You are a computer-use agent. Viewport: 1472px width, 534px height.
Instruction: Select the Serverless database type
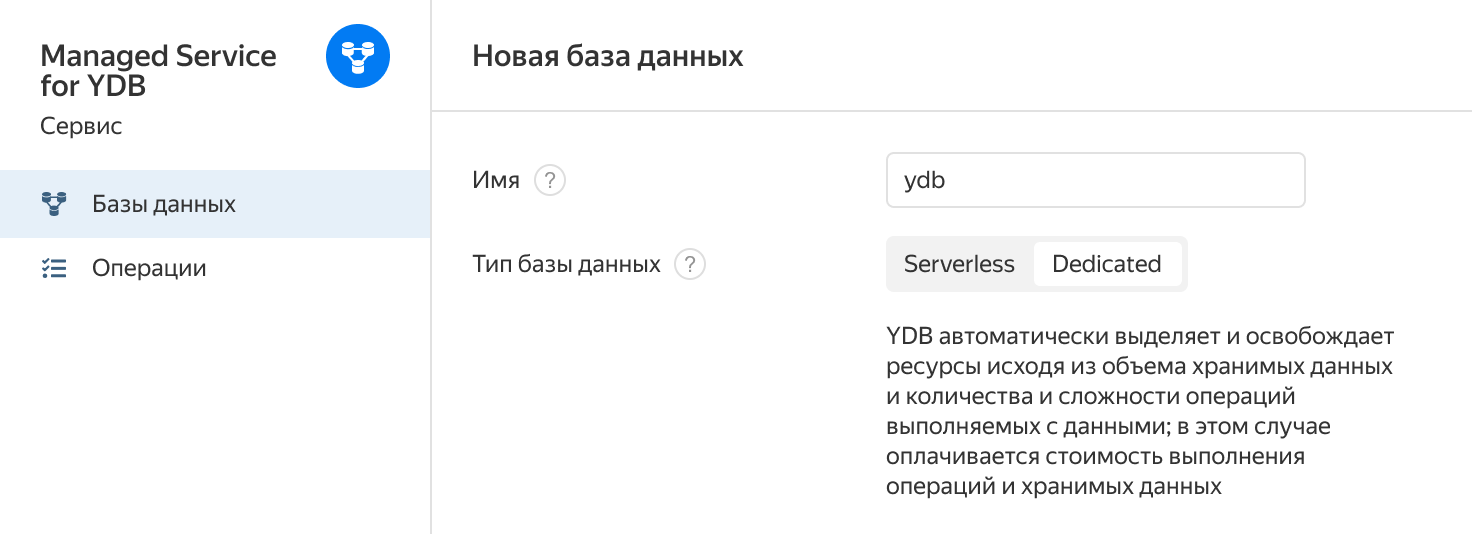(x=959, y=264)
